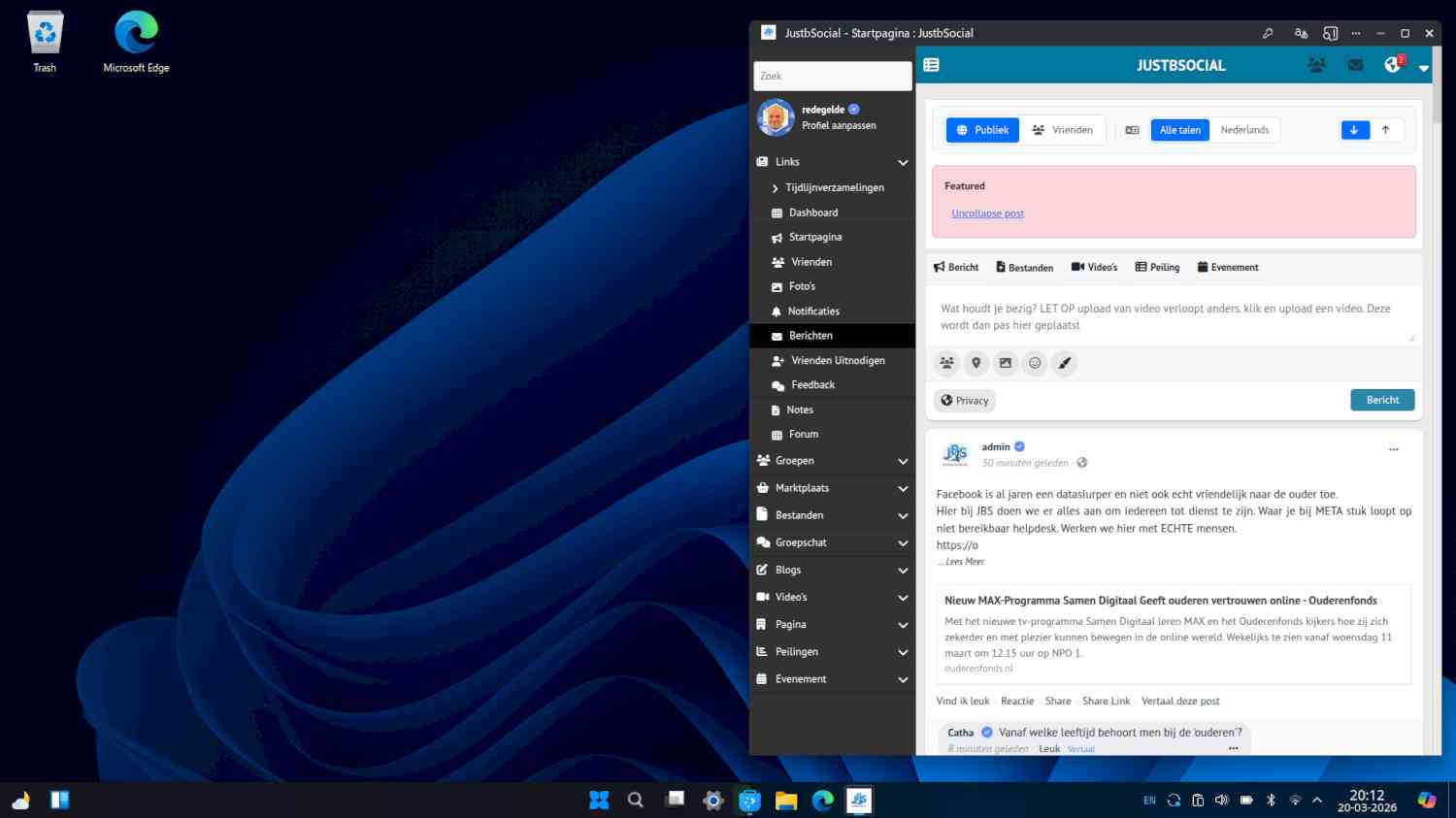Click the location pin icon in composer
This screenshot has height=818, width=1456.
click(x=976, y=363)
